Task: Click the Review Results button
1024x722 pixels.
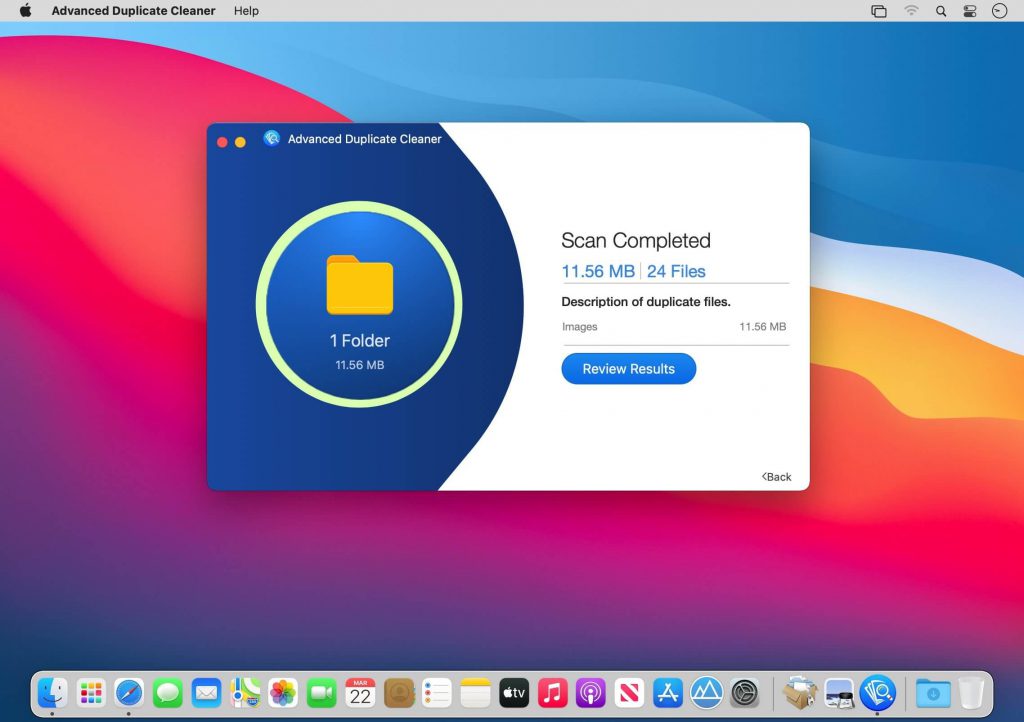Action: point(628,368)
